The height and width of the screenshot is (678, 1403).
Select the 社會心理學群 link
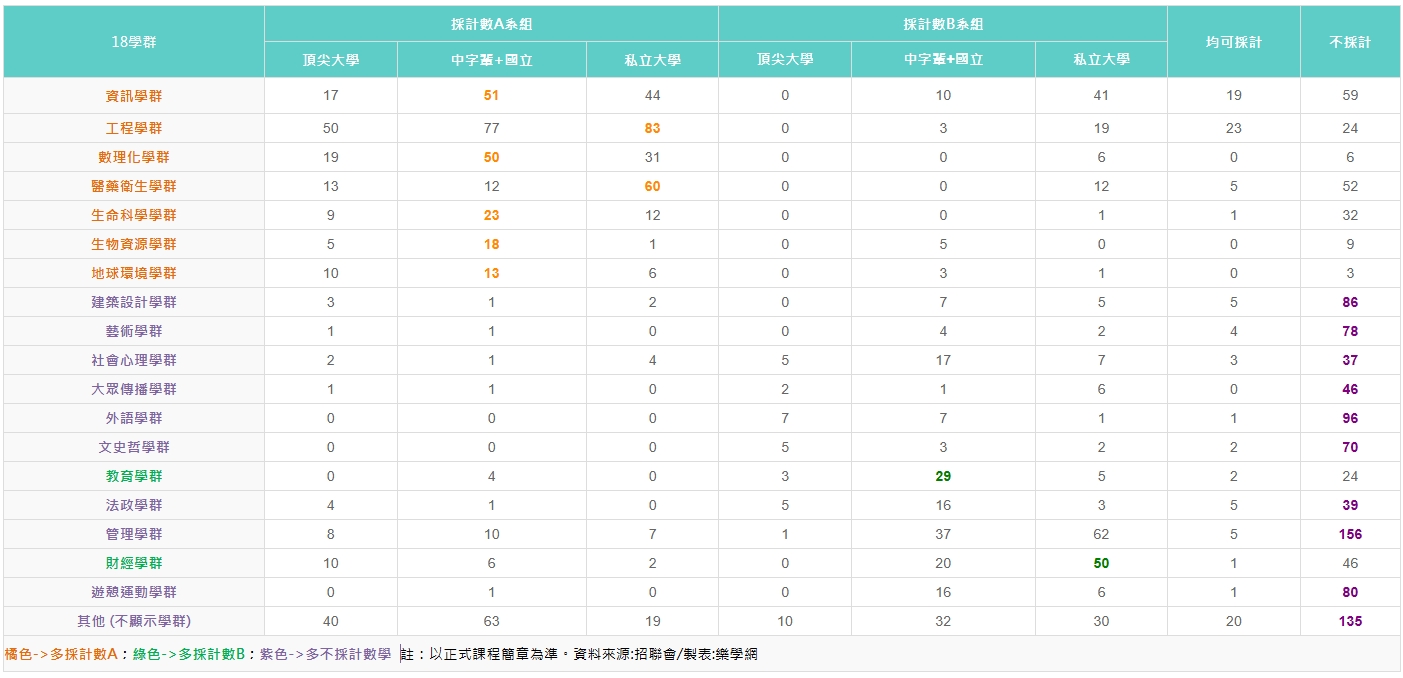134,360
